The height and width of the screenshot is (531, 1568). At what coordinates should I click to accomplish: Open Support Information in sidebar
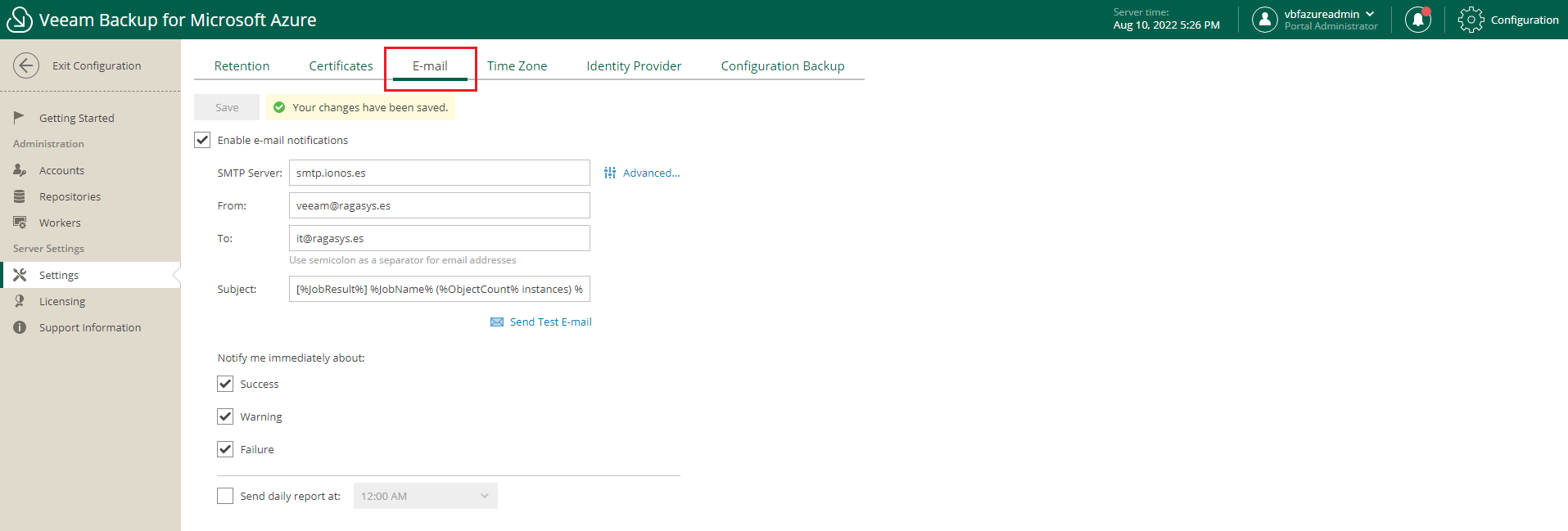click(90, 327)
